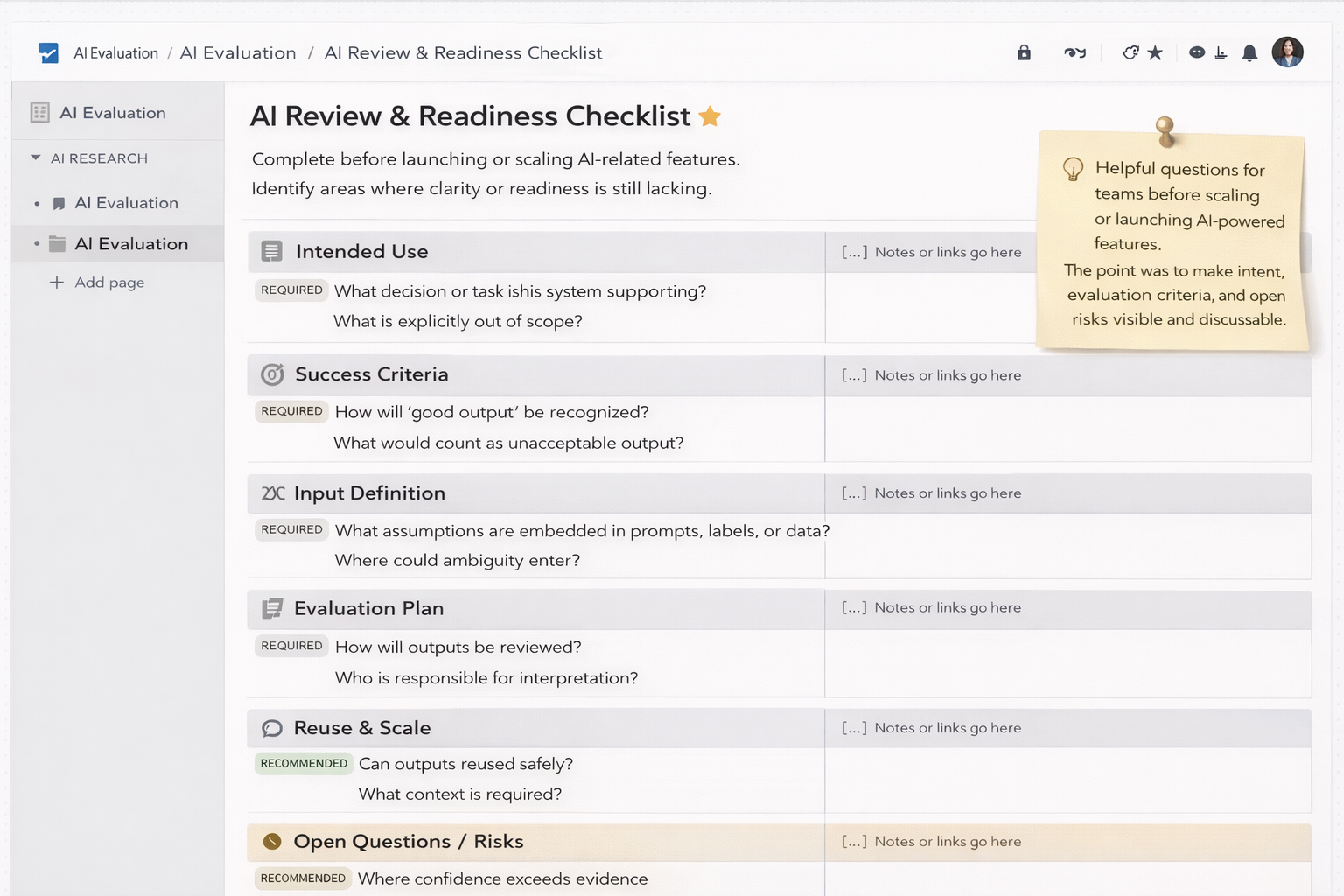Click 'Open Questions / Risks' section heading
This screenshot has height=896, width=1344.
click(x=408, y=842)
